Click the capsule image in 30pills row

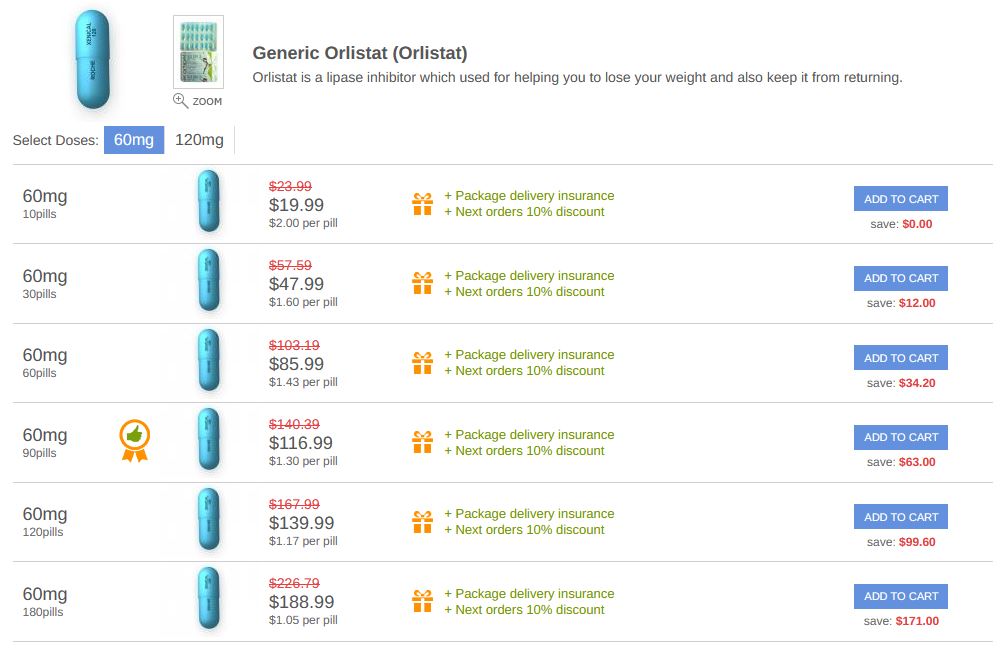[209, 280]
